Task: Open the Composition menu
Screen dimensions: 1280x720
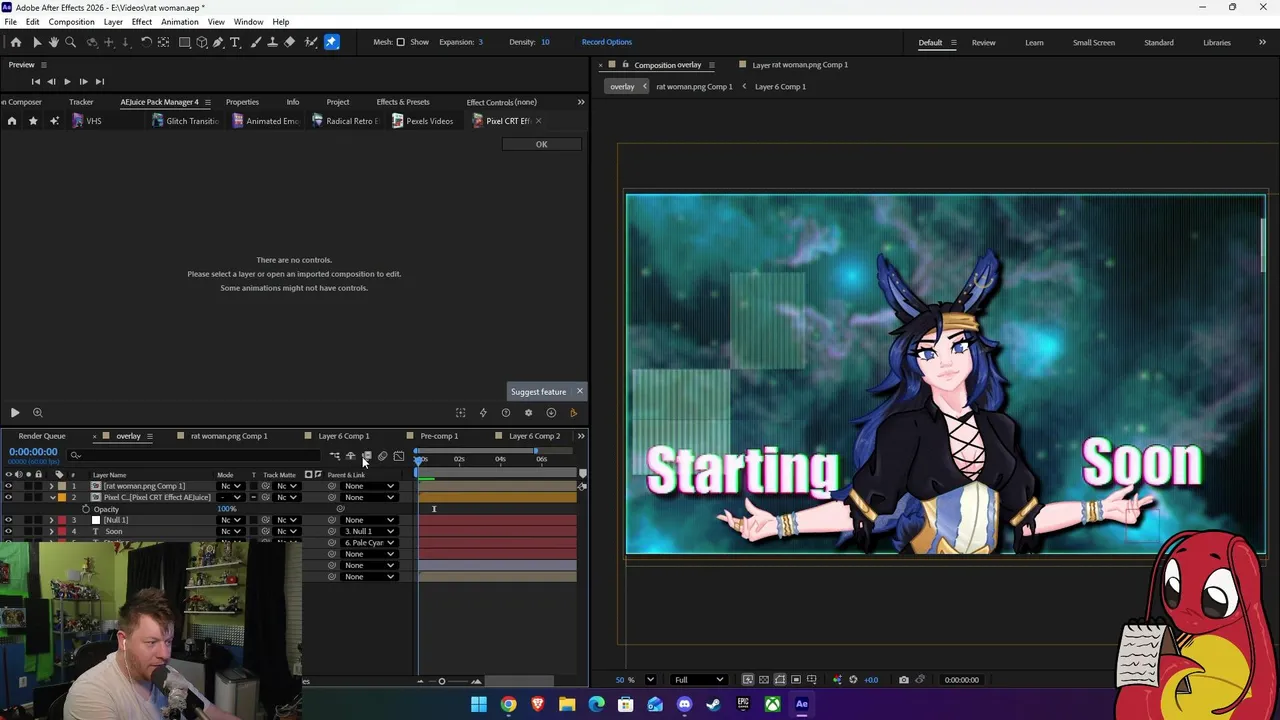Action: pos(71,22)
